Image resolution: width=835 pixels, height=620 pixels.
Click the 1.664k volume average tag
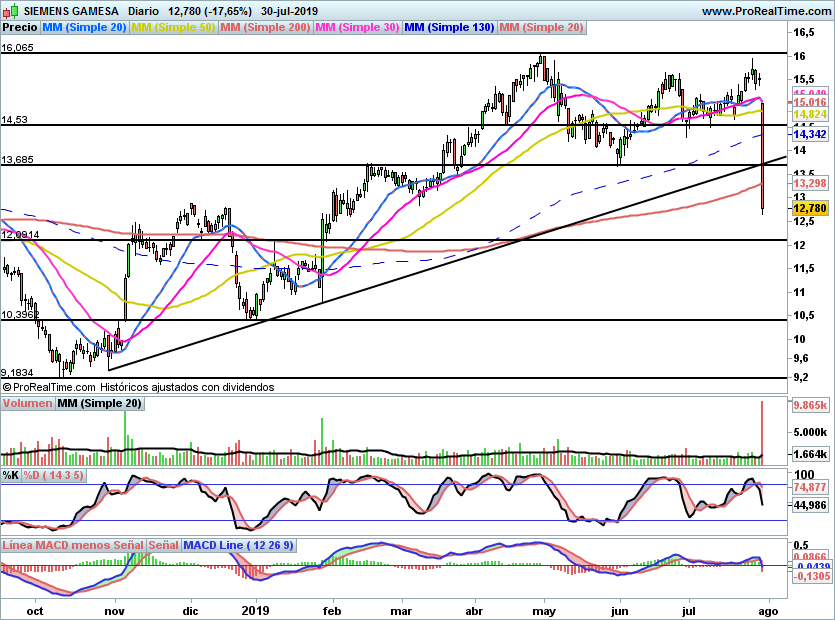point(811,454)
